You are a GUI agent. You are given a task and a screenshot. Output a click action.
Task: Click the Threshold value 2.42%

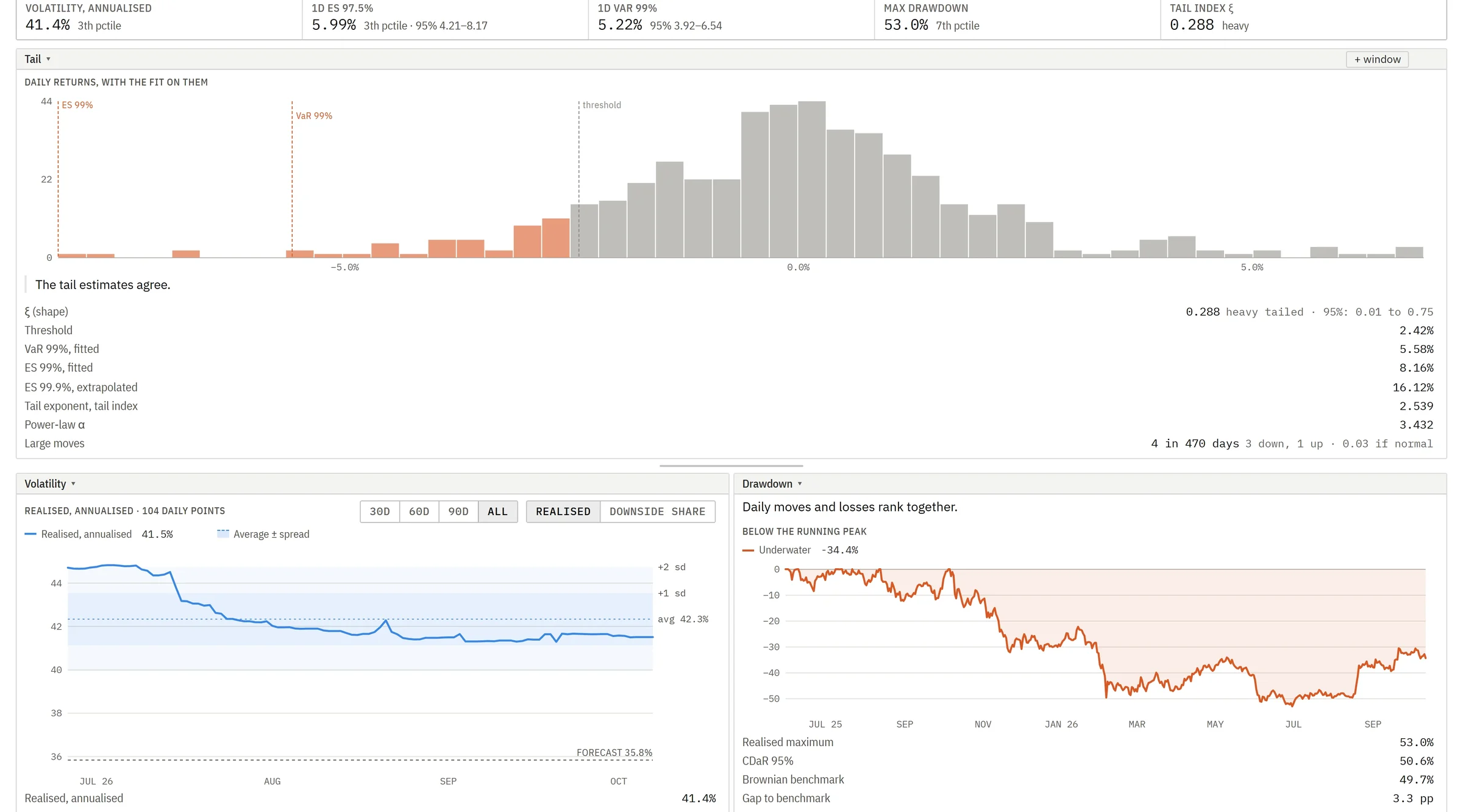[1416, 330]
